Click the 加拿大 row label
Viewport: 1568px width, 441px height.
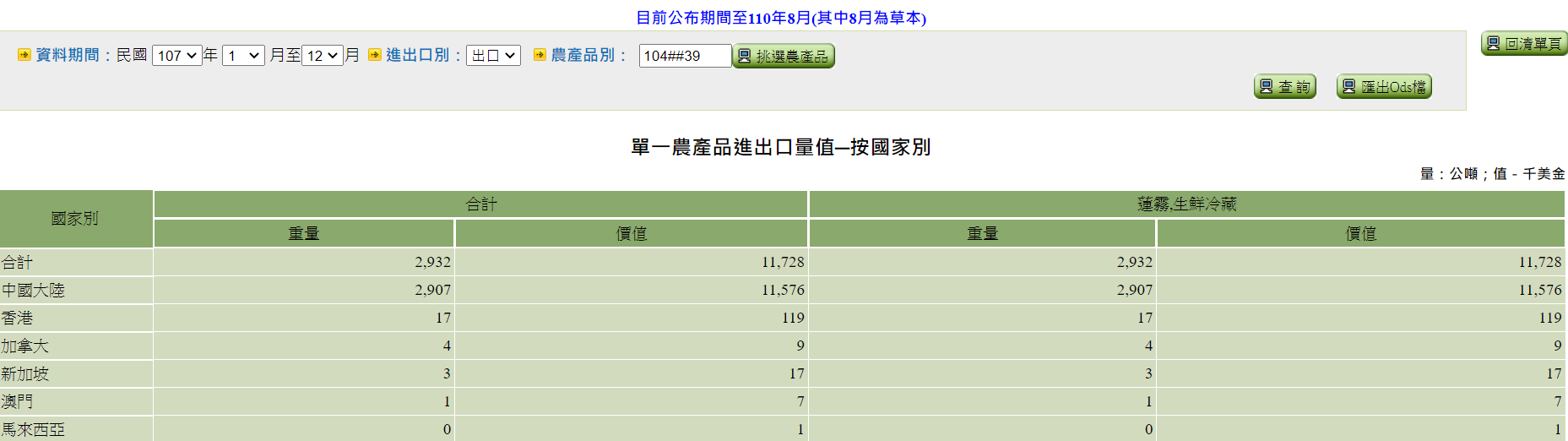(25, 346)
